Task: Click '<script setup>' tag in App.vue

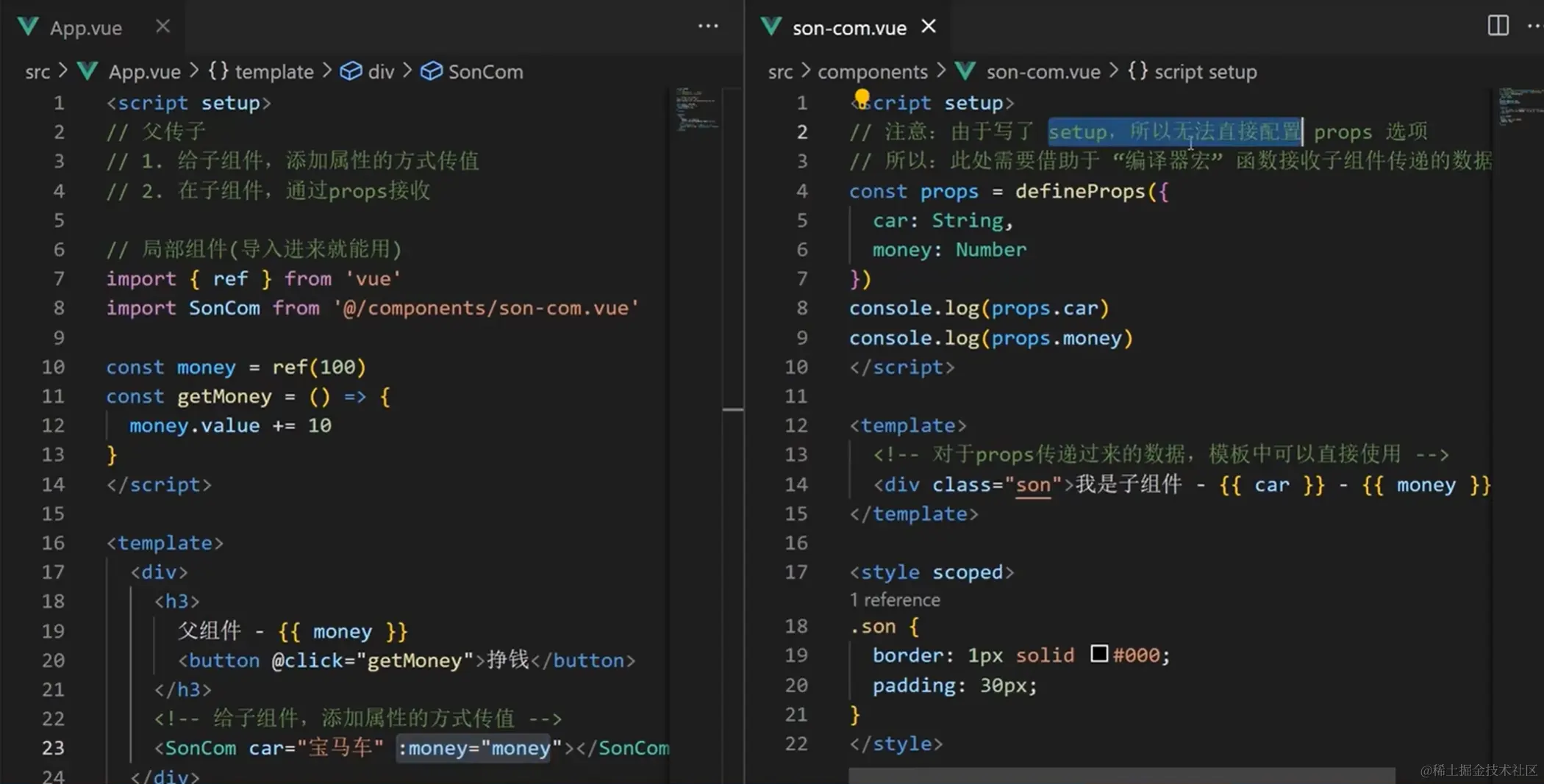Action: click(x=189, y=103)
